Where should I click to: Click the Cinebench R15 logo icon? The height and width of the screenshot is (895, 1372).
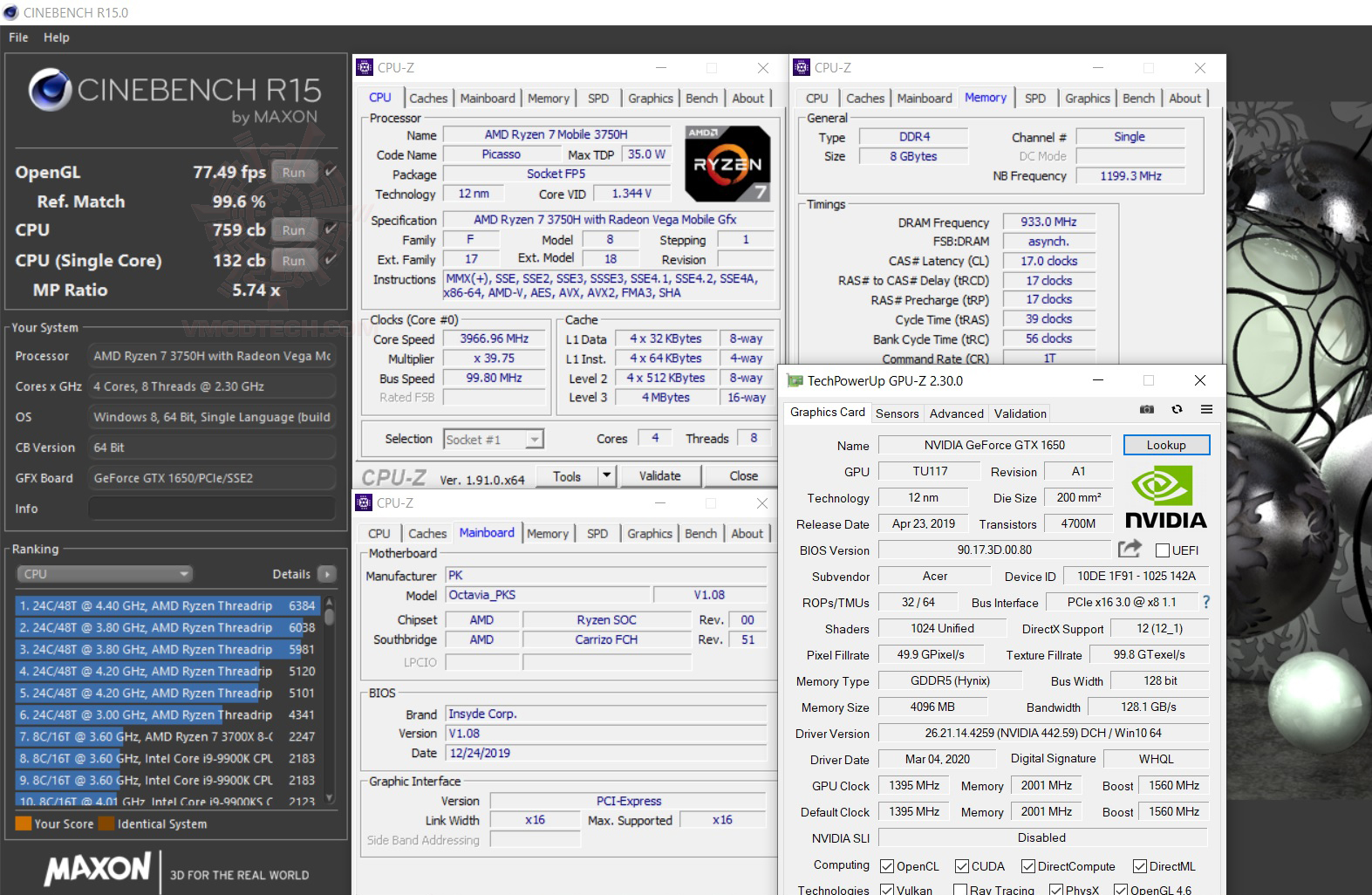[49, 92]
